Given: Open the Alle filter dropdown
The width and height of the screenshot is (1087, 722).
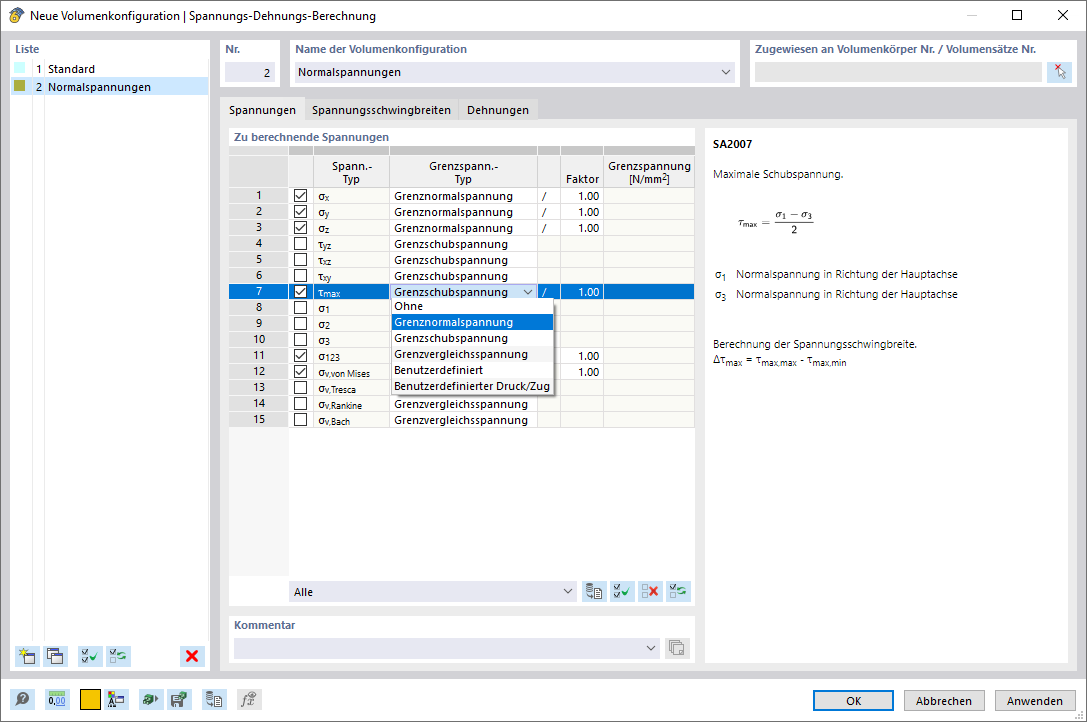Looking at the screenshot, I should tap(568, 592).
